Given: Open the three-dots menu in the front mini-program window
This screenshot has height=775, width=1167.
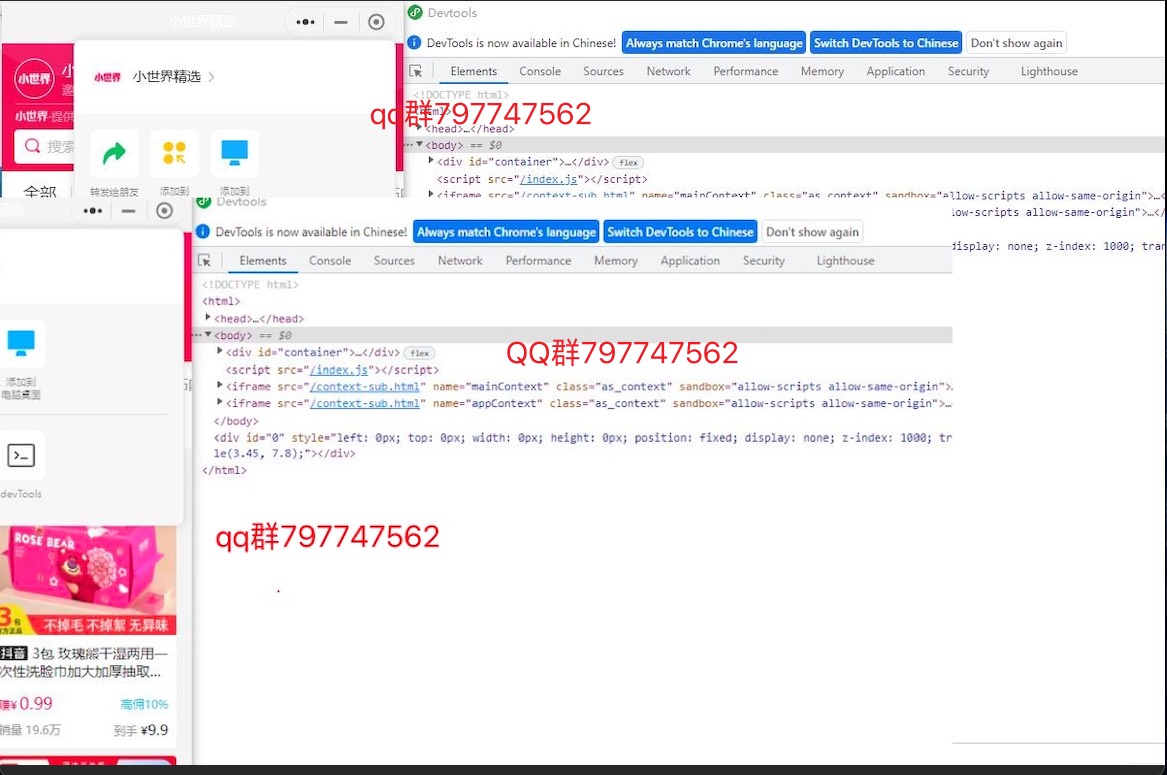Looking at the screenshot, I should pyautogui.click(x=93, y=211).
